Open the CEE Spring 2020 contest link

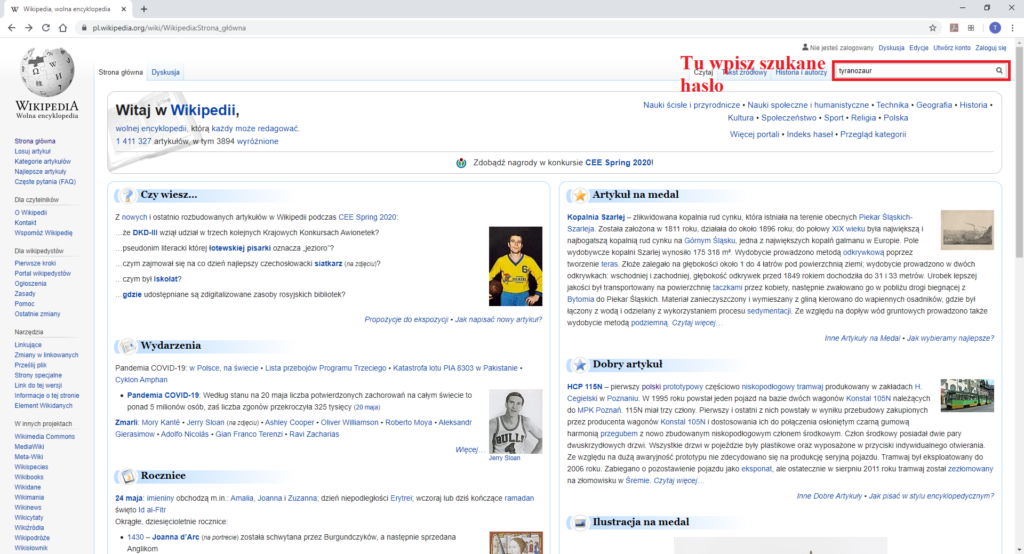619,163
